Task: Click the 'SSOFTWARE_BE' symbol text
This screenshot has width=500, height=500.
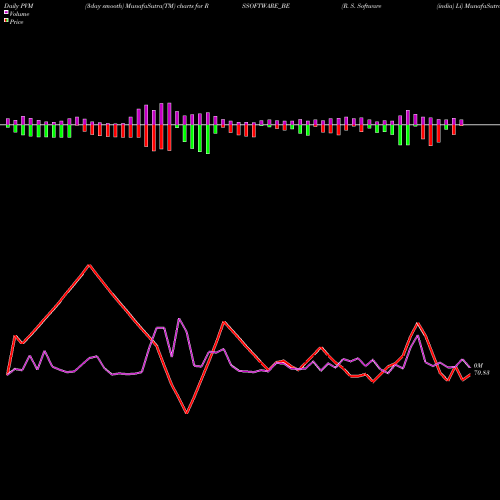Action: pyautogui.click(x=266, y=6)
